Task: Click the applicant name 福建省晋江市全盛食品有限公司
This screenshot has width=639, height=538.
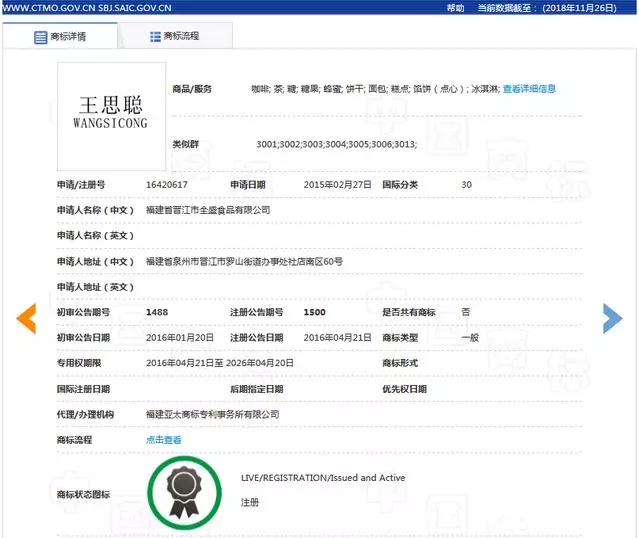Action: coord(208,210)
